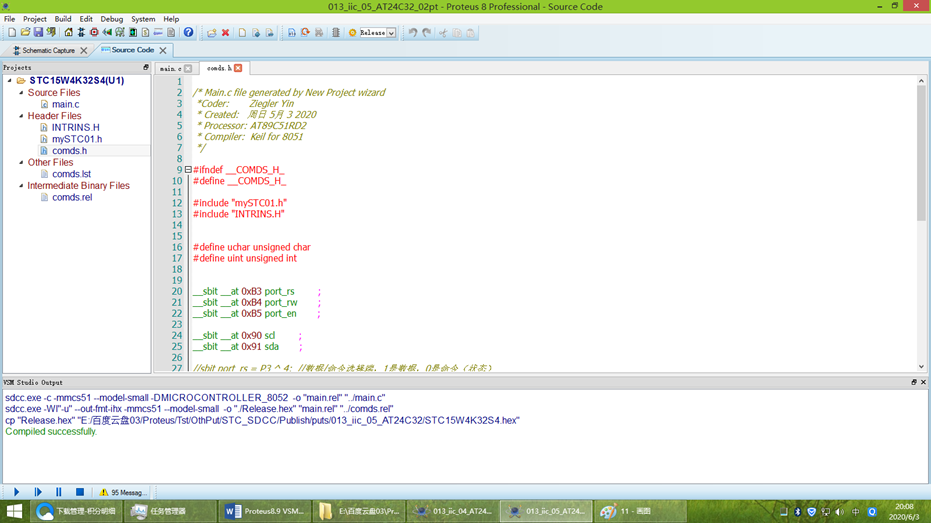Save the project using the floppy disk icon

click(38, 33)
